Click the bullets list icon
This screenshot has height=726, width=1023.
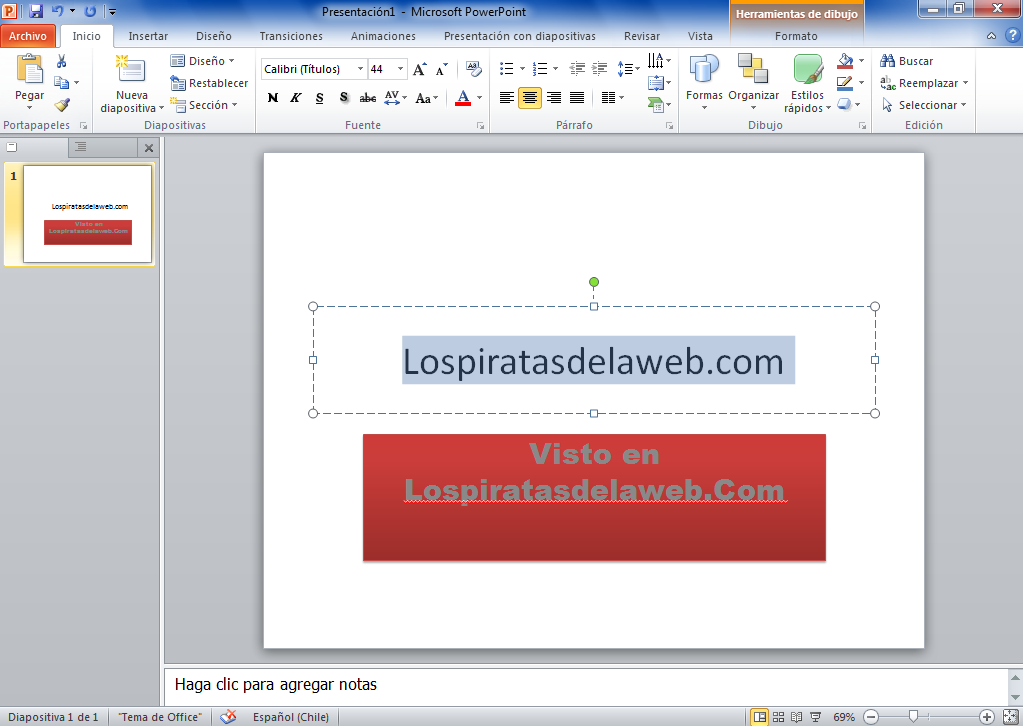tap(507, 68)
